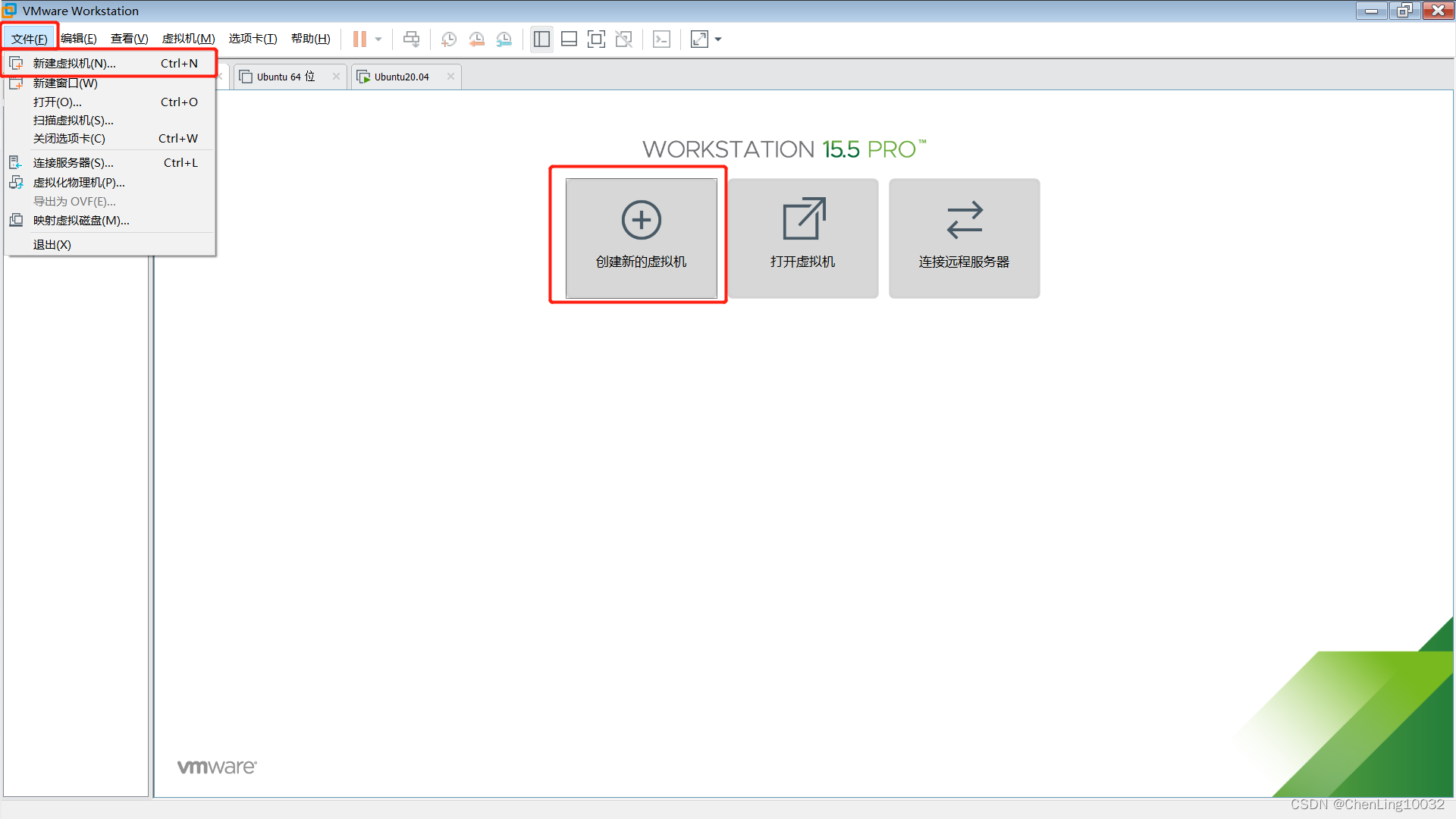
Task: Click the suspend (pause) toolbar icon
Action: pos(359,39)
